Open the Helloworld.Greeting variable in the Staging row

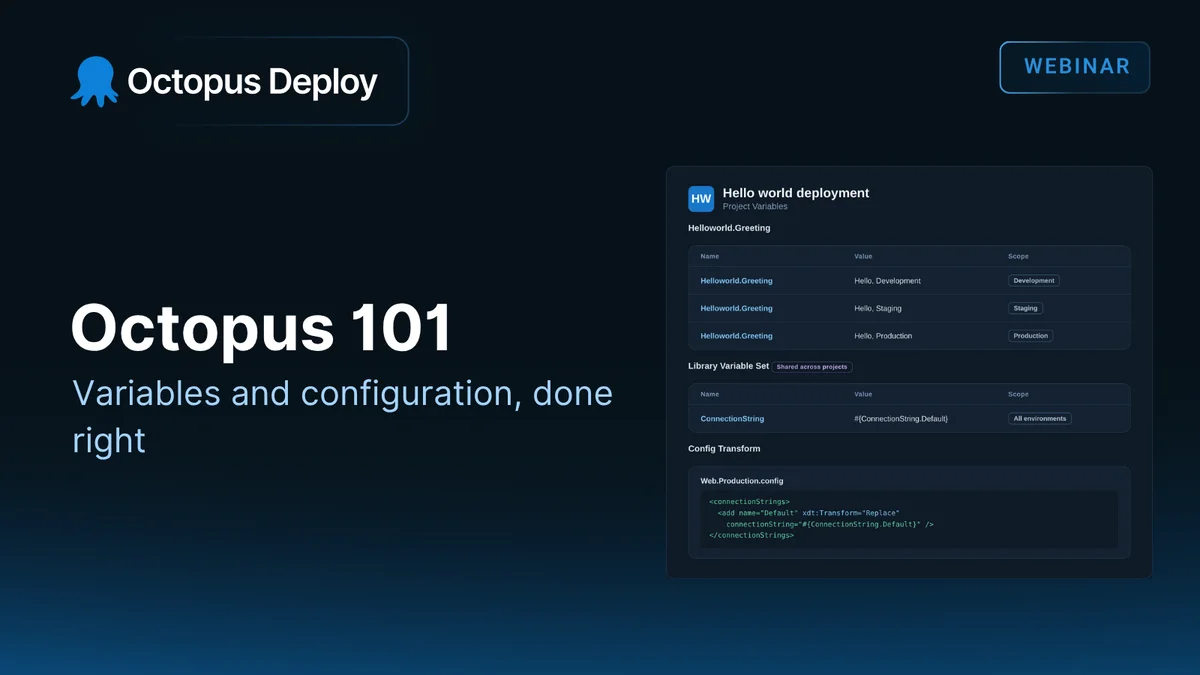click(736, 308)
